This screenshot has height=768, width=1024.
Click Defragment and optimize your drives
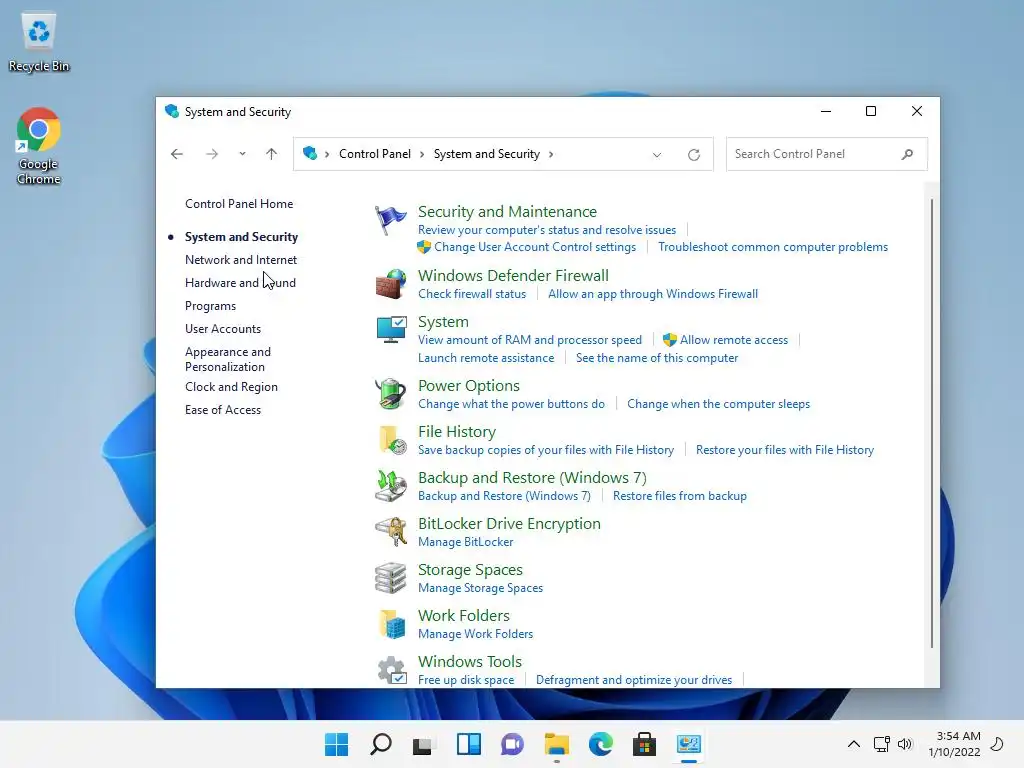(634, 680)
